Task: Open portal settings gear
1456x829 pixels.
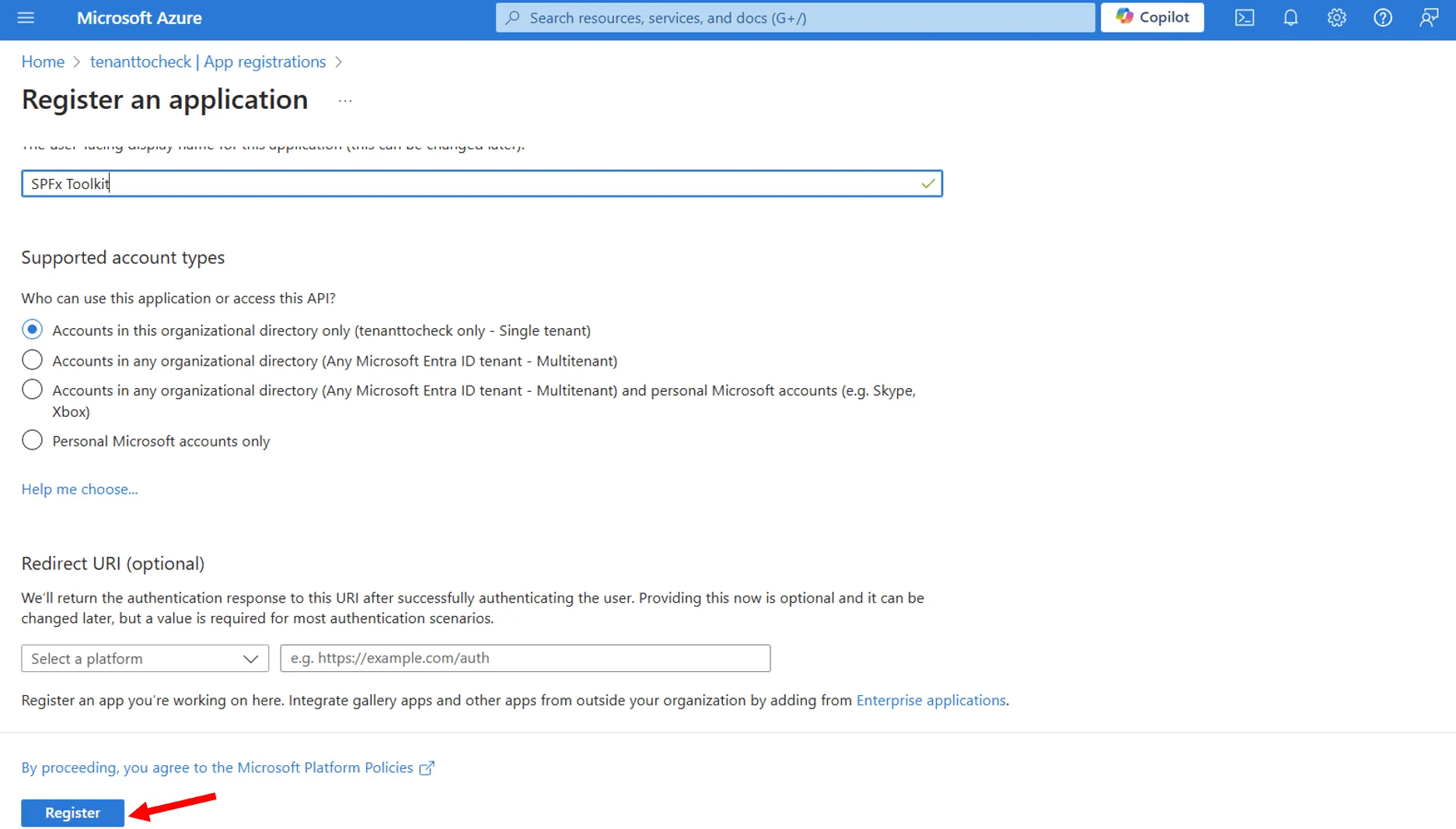Action: 1336,18
